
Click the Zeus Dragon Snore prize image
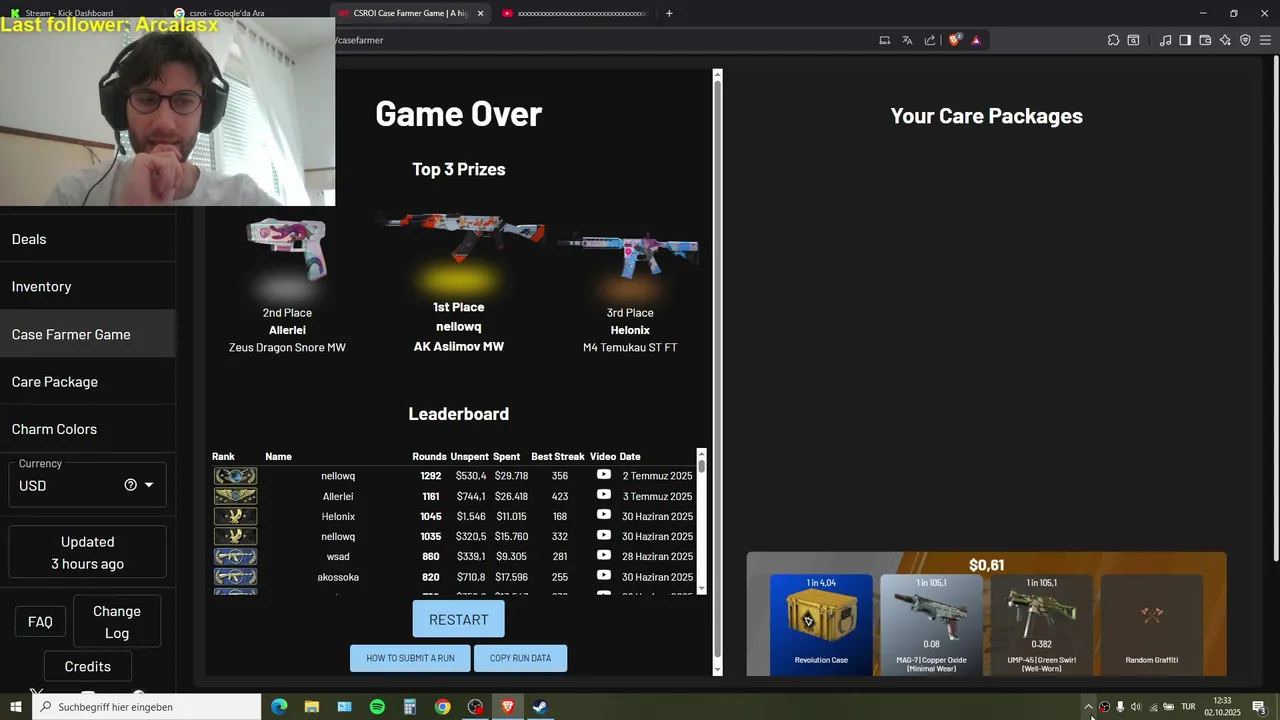[x=287, y=248]
